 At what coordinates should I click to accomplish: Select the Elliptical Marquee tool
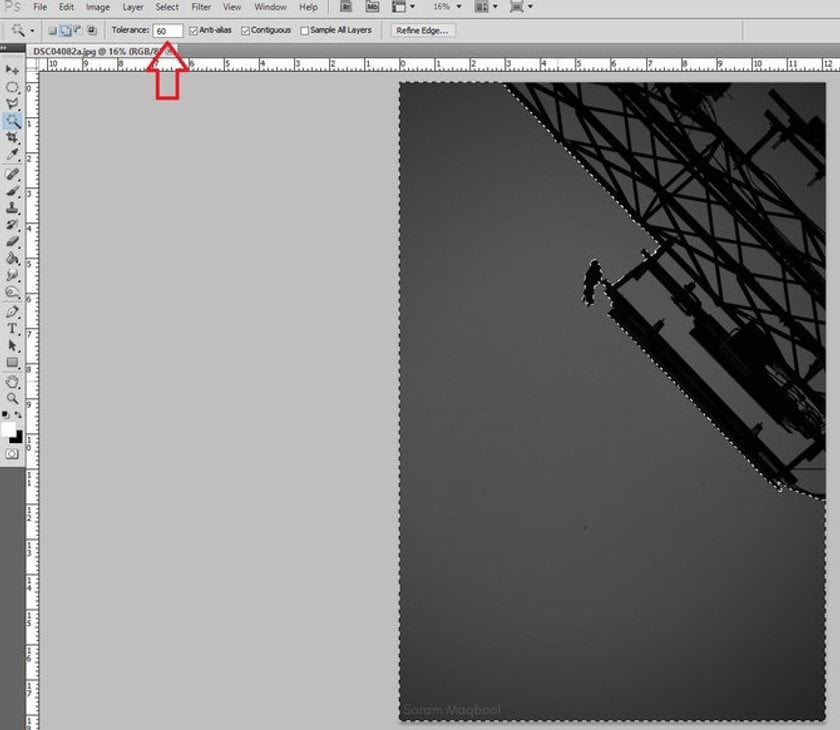[x=12, y=87]
